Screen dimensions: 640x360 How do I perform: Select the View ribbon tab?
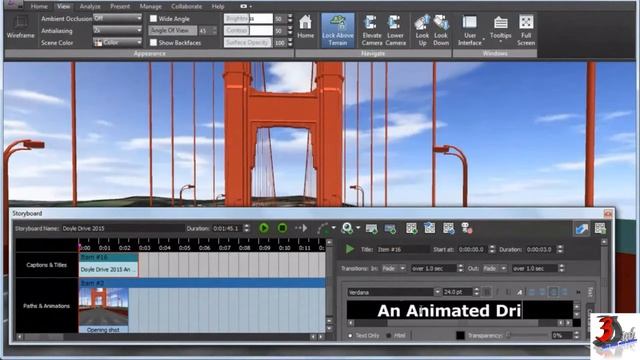63,6
